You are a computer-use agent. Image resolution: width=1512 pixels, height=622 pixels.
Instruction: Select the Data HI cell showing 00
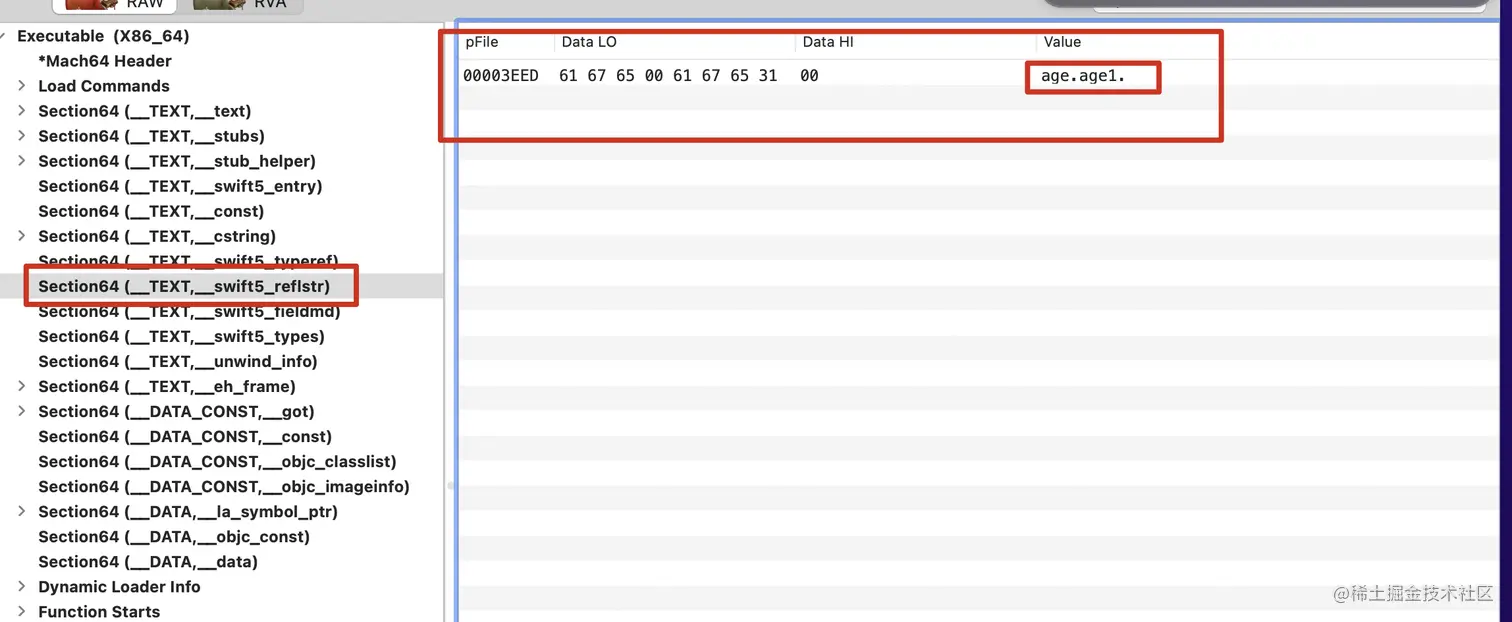809,75
